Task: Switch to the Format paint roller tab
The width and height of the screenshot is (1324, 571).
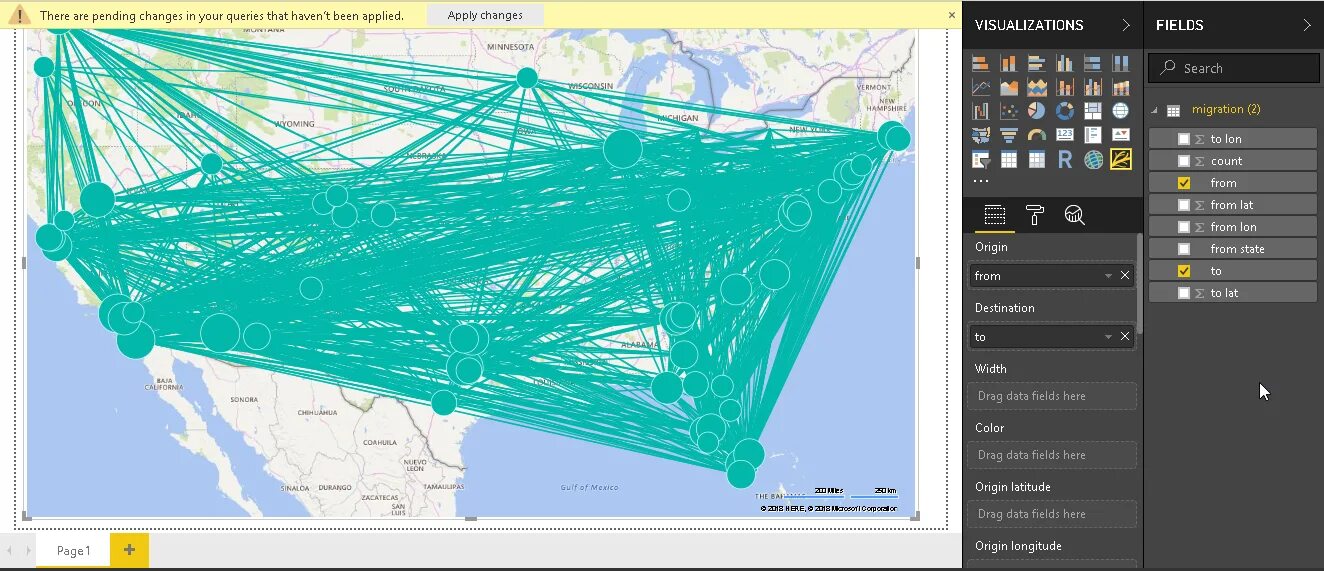Action: tap(1035, 214)
